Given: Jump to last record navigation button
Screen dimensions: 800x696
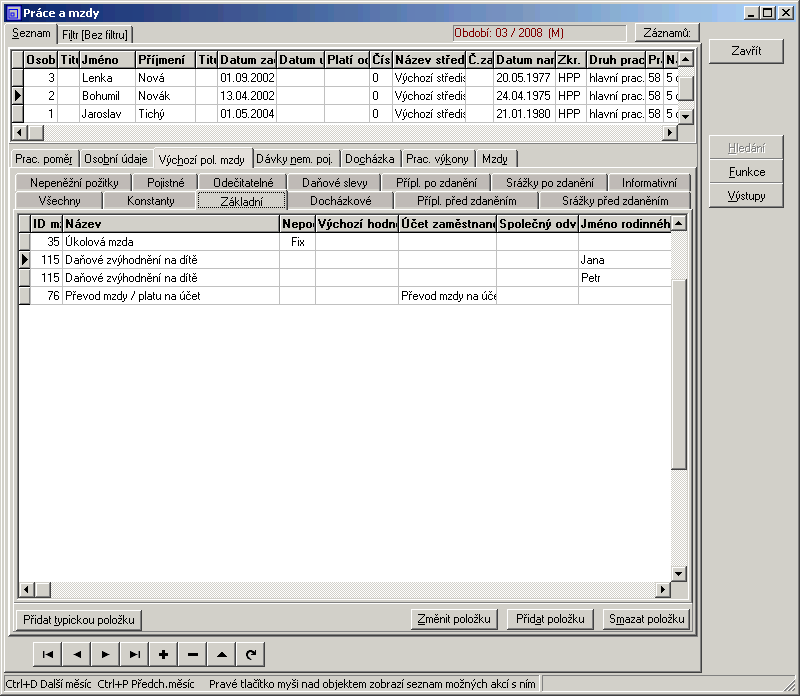Looking at the screenshot, I should (135, 654).
